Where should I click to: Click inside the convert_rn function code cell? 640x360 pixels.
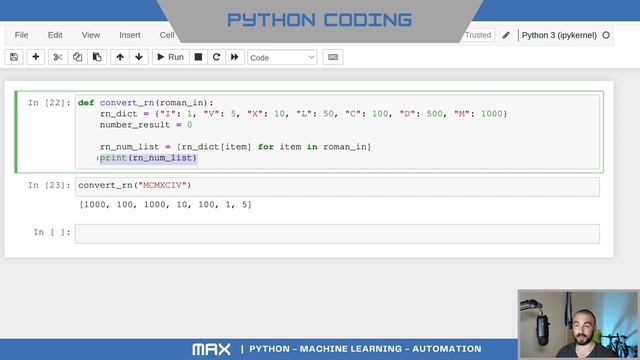(337, 132)
